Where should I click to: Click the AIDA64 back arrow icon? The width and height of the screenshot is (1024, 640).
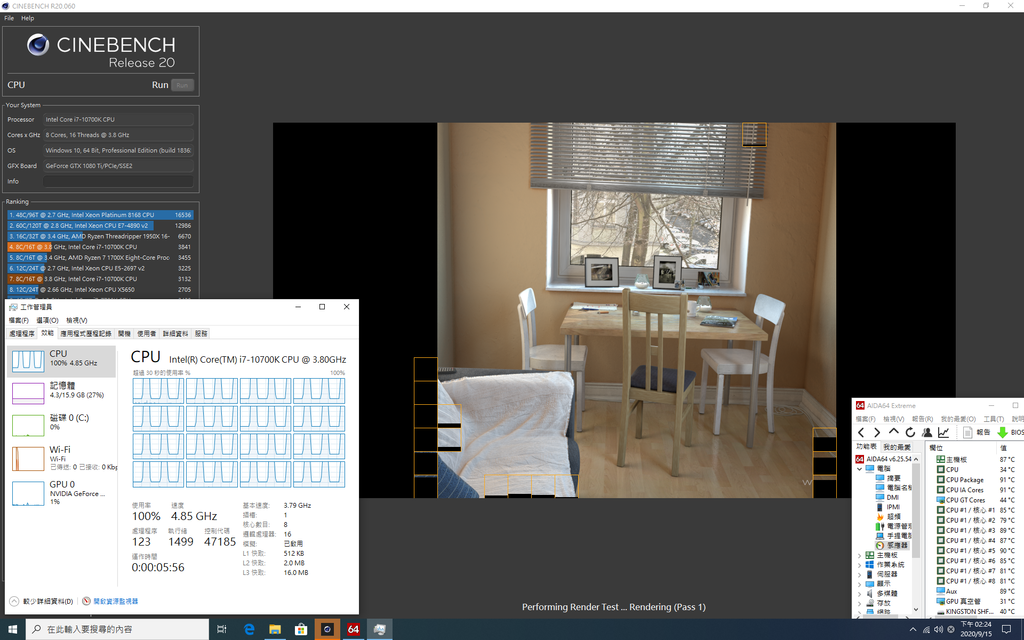tap(861, 432)
